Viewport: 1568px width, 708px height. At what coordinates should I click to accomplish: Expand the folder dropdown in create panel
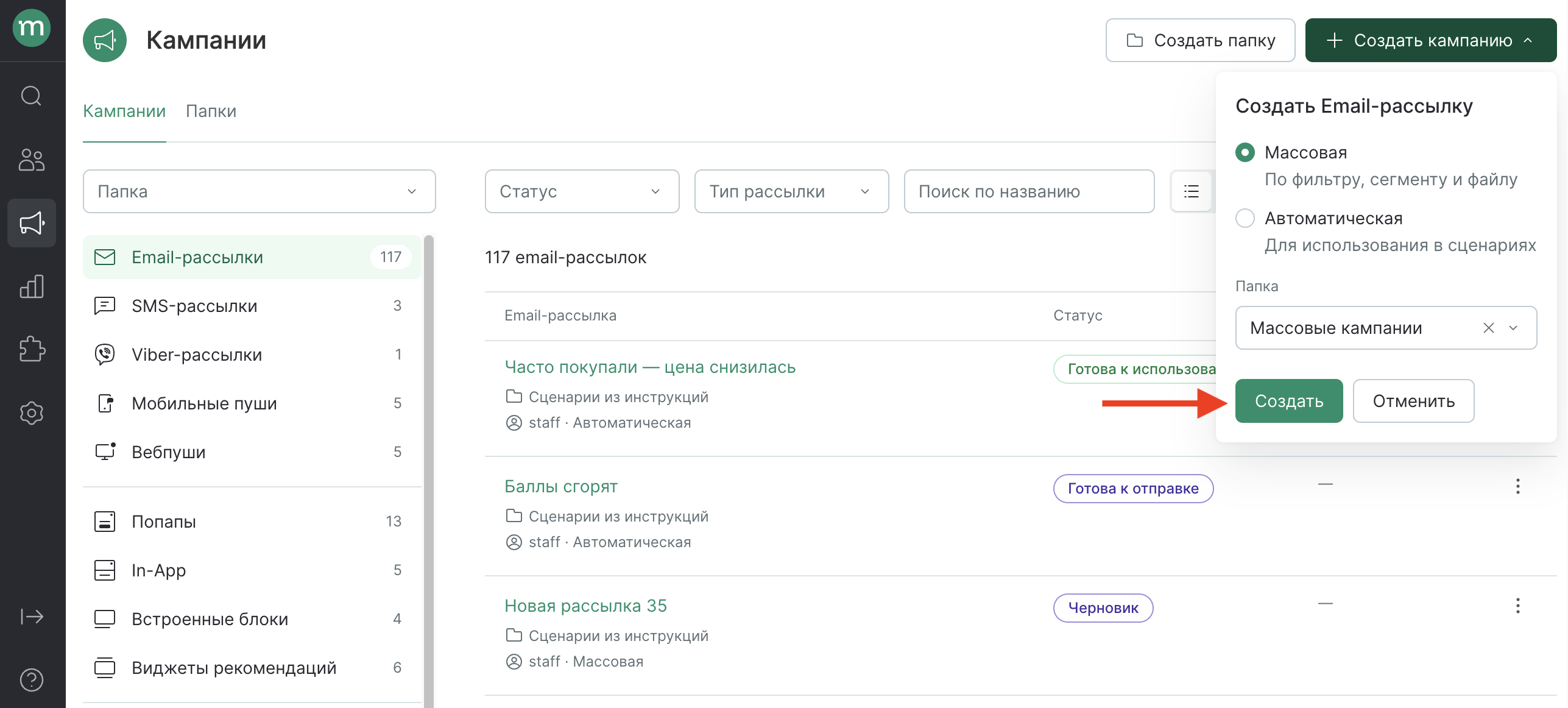click(x=1514, y=328)
